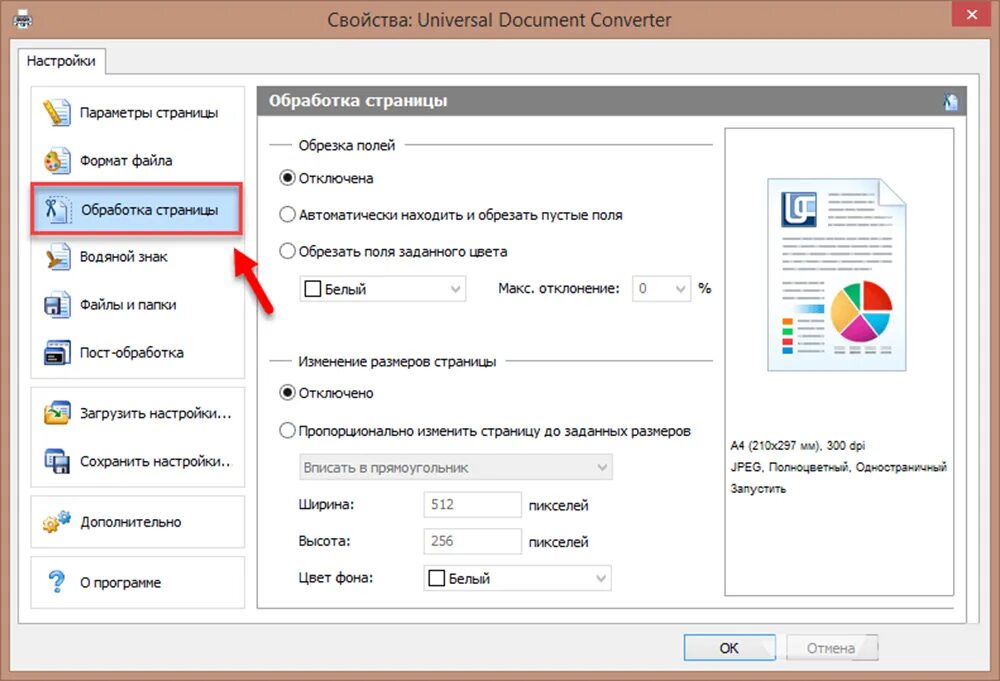Select Автоматически находить и обрезать пустые поля
Screen dimensions: 1000x681
[x=451, y=215]
